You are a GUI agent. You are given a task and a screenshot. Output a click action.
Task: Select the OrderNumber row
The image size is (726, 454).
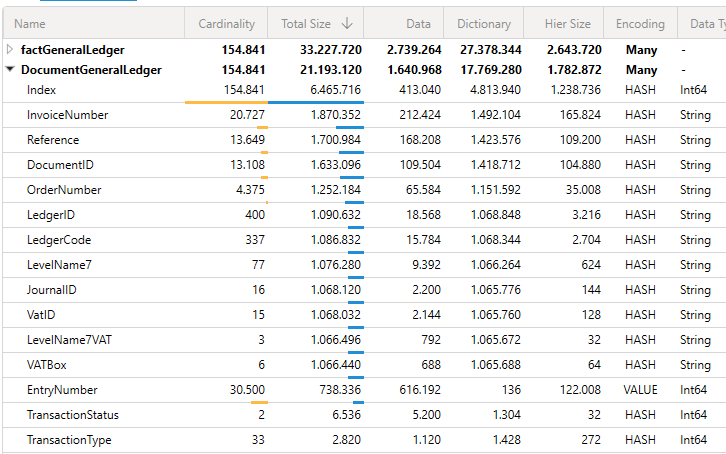tap(64, 190)
